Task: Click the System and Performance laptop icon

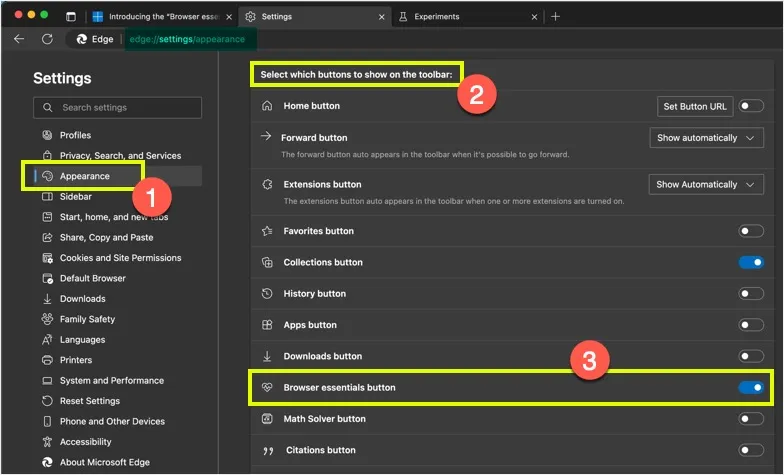Action: (x=47, y=380)
